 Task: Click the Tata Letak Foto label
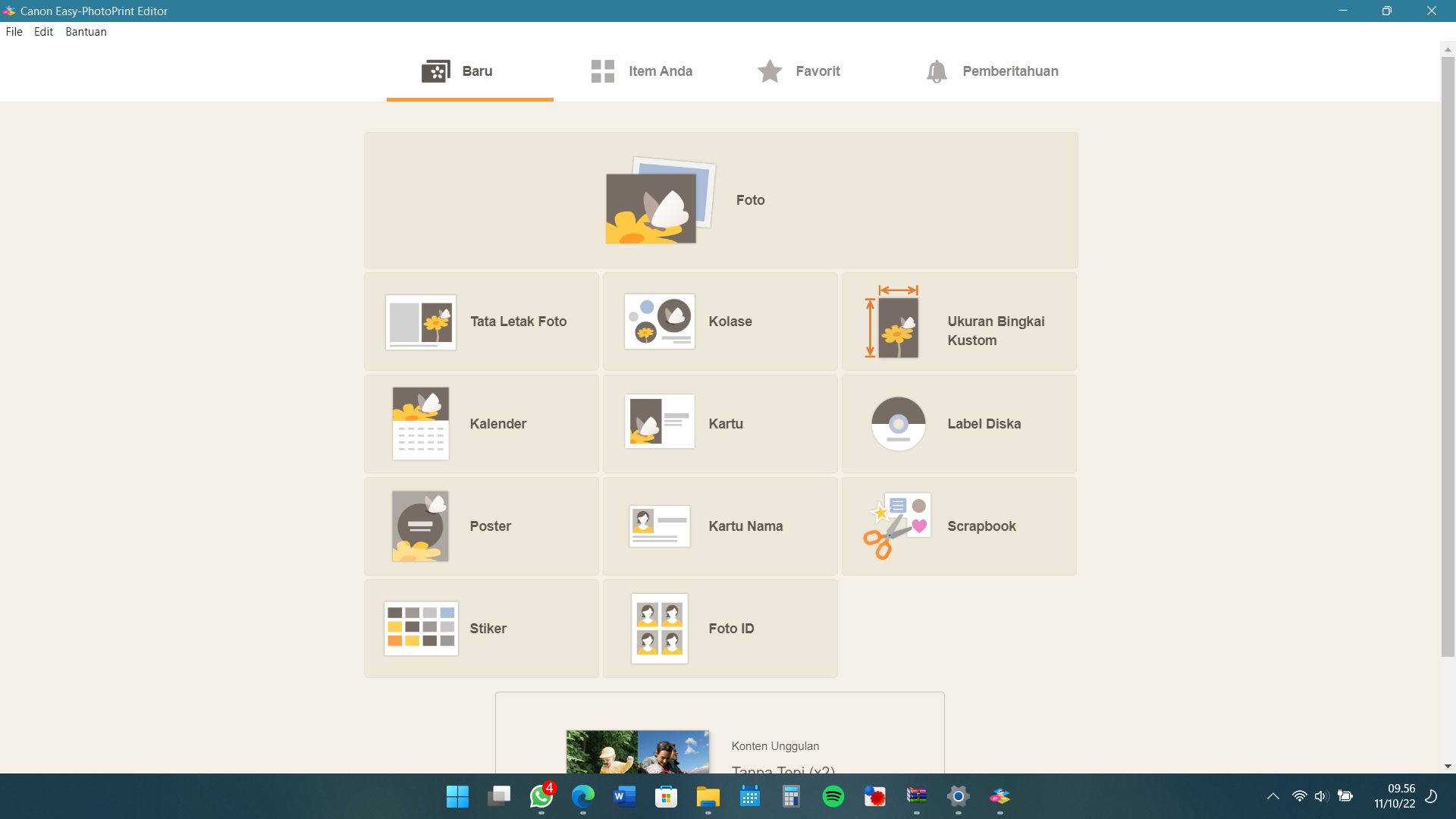(x=518, y=322)
